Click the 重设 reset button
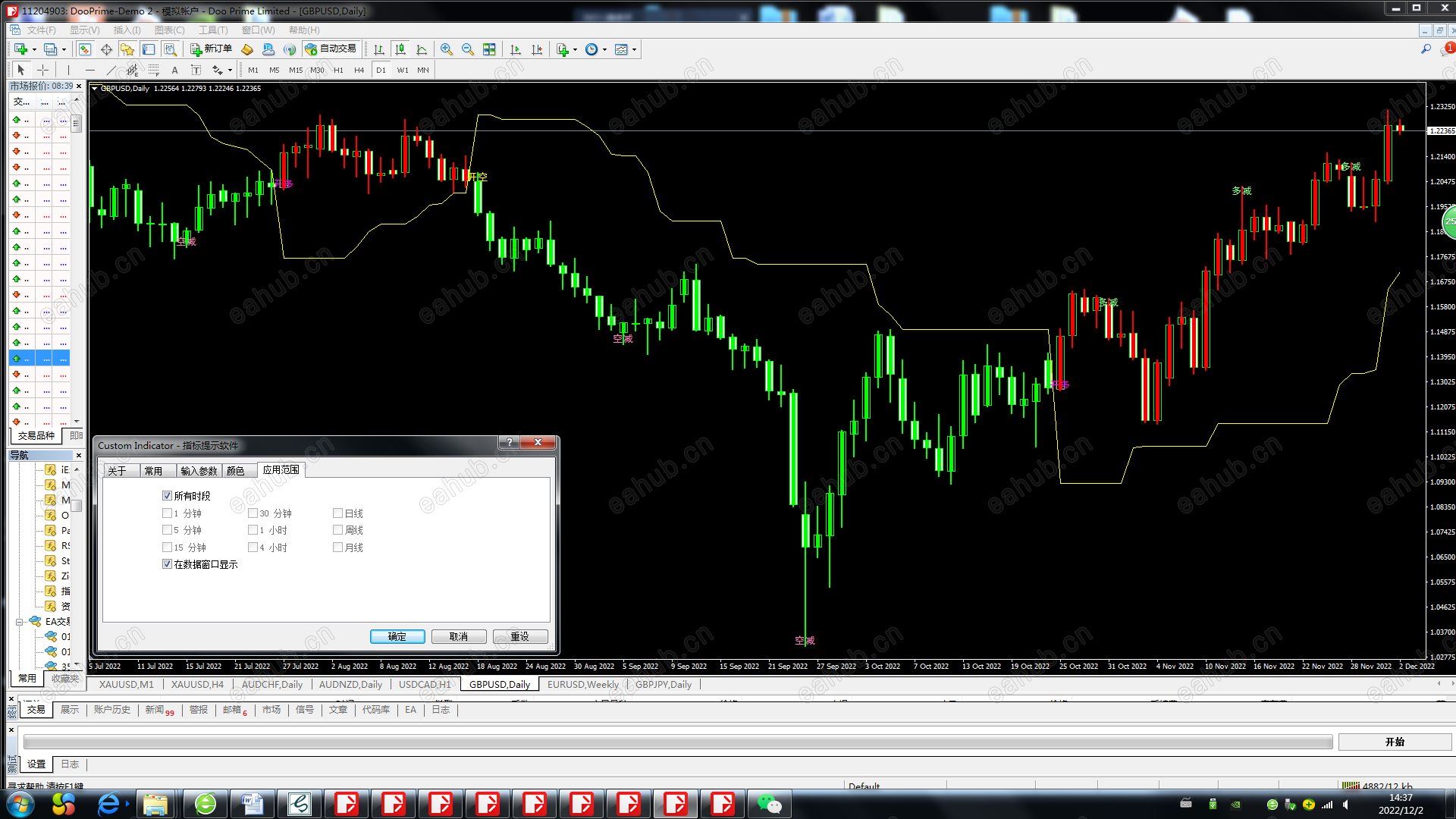The width and height of the screenshot is (1456, 819). point(519,636)
